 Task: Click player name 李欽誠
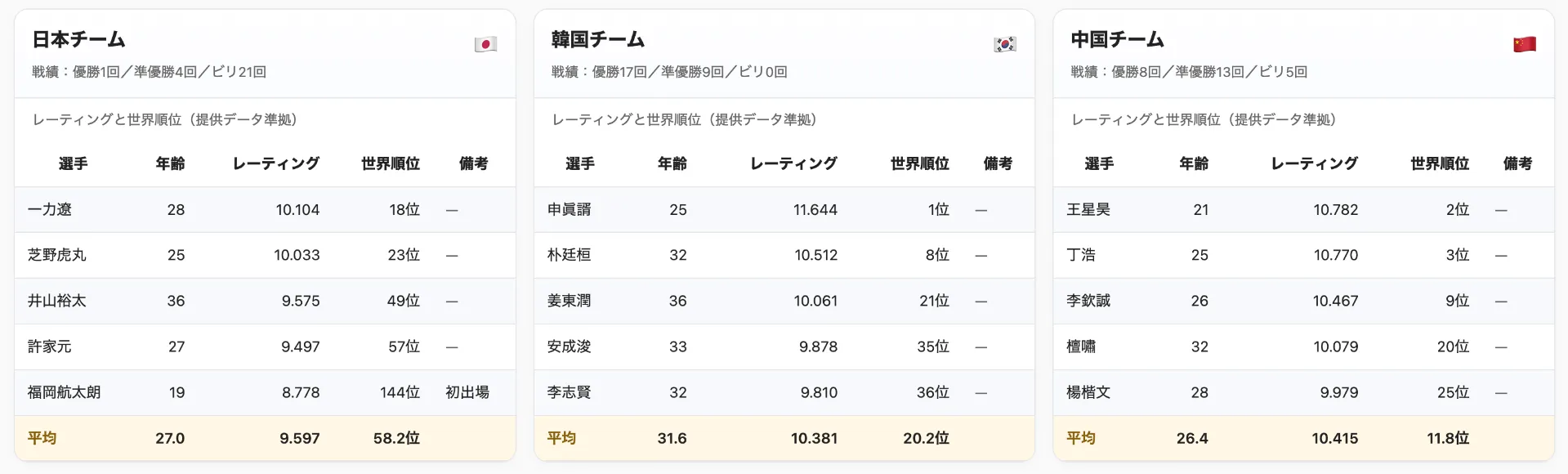(1089, 301)
